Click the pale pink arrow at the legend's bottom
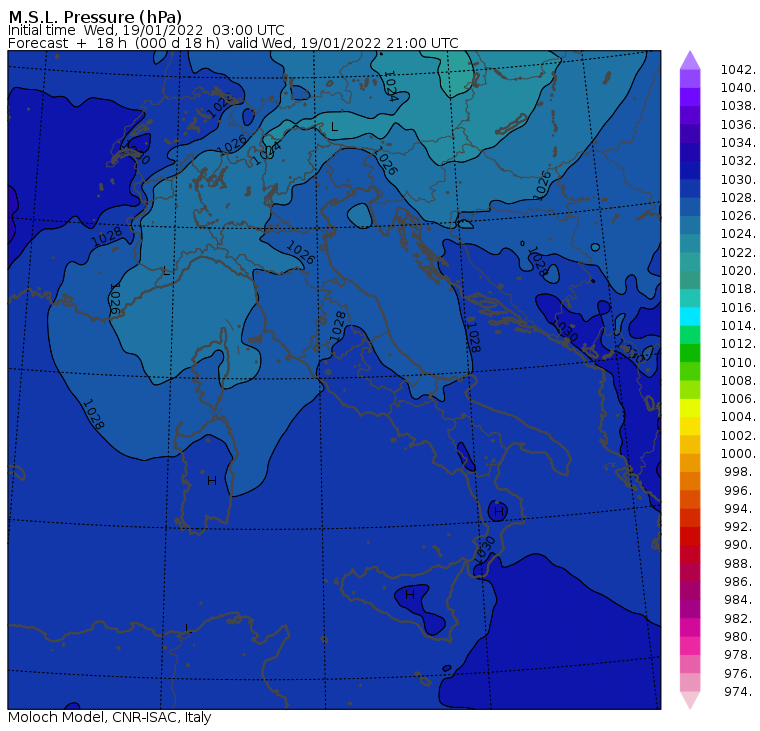This screenshot has width=760, height=731. pyautogui.click(x=690, y=700)
